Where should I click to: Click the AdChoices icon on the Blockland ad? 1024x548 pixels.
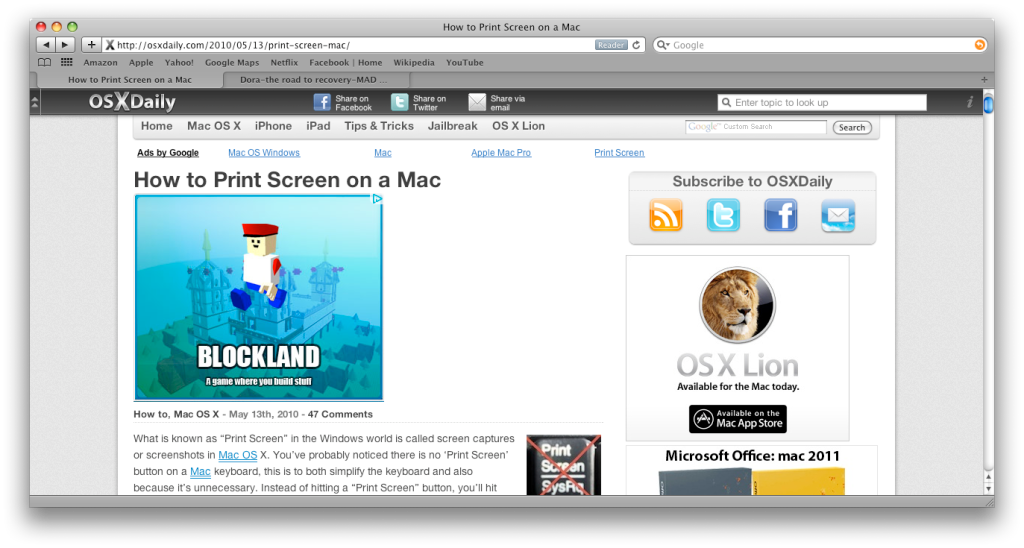[377, 199]
